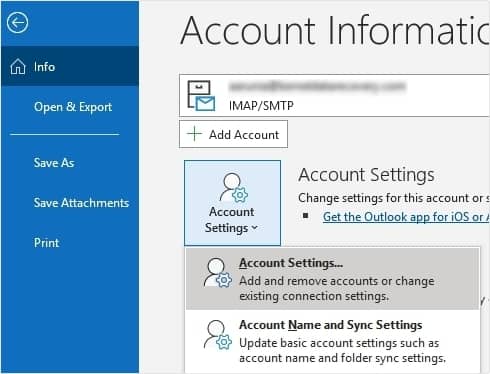Click icon beside Account Name and Sync Settings
This screenshot has height=374, width=490.
click(218, 335)
